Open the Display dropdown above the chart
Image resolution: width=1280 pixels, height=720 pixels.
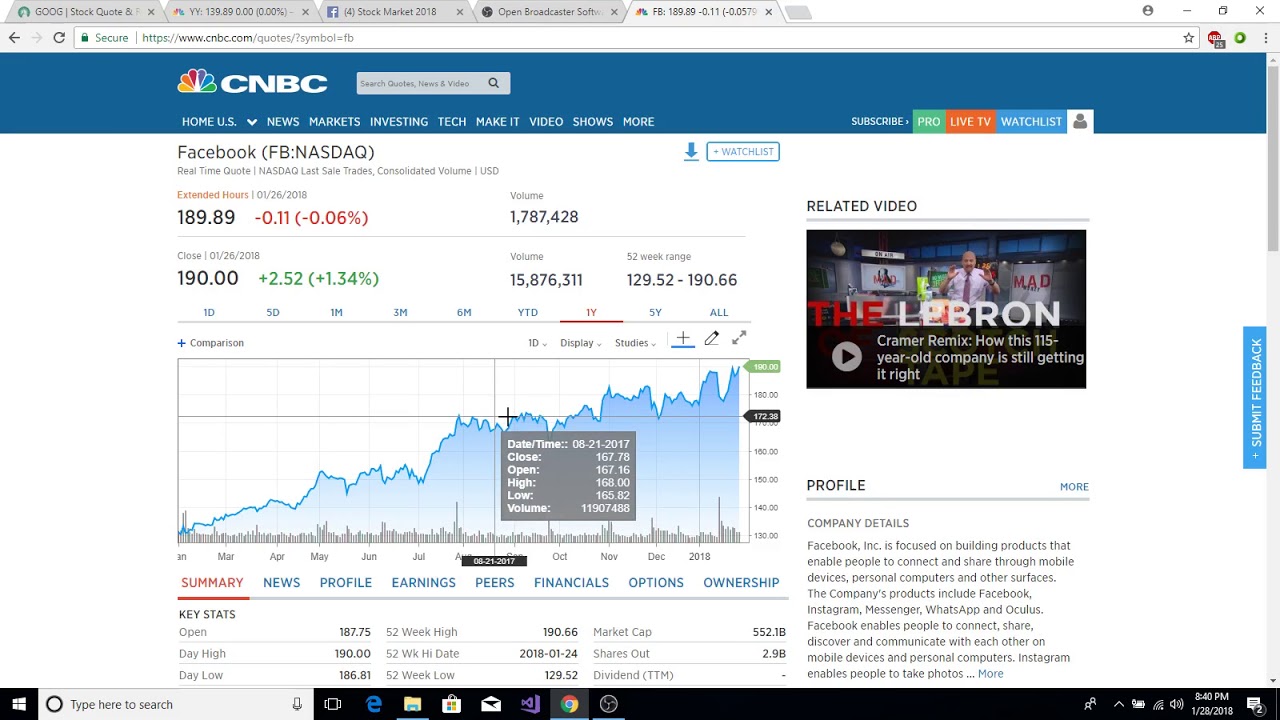580,343
